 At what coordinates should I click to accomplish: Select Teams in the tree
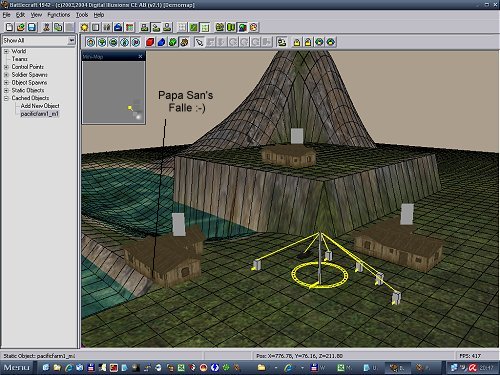click(20, 59)
